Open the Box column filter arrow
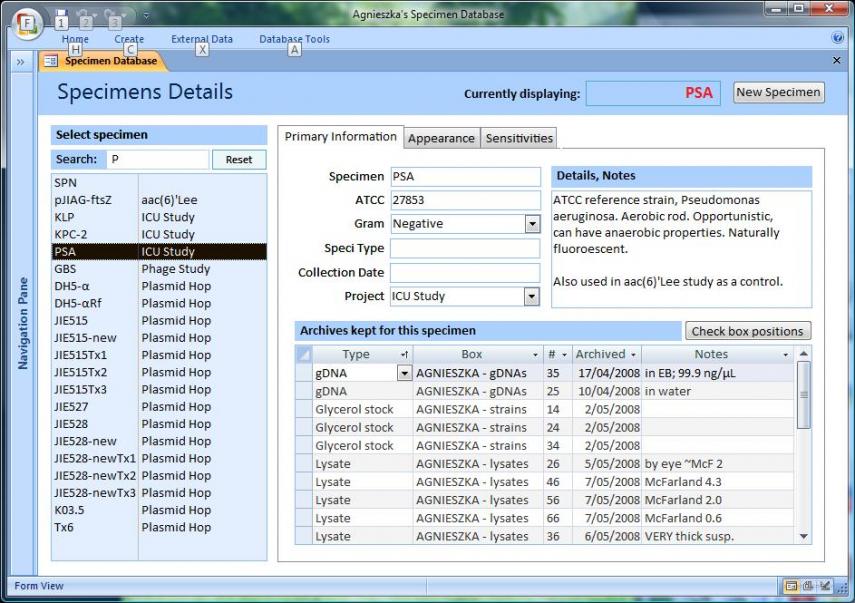855x603 pixels. point(534,355)
